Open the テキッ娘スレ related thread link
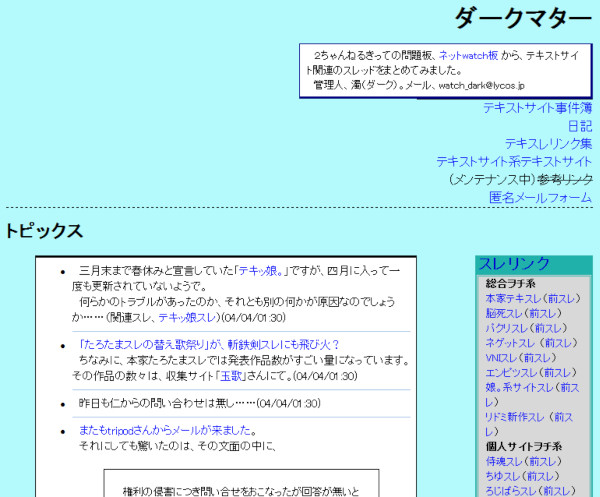The width and height of the screenshot is (600, 497). 188,318
